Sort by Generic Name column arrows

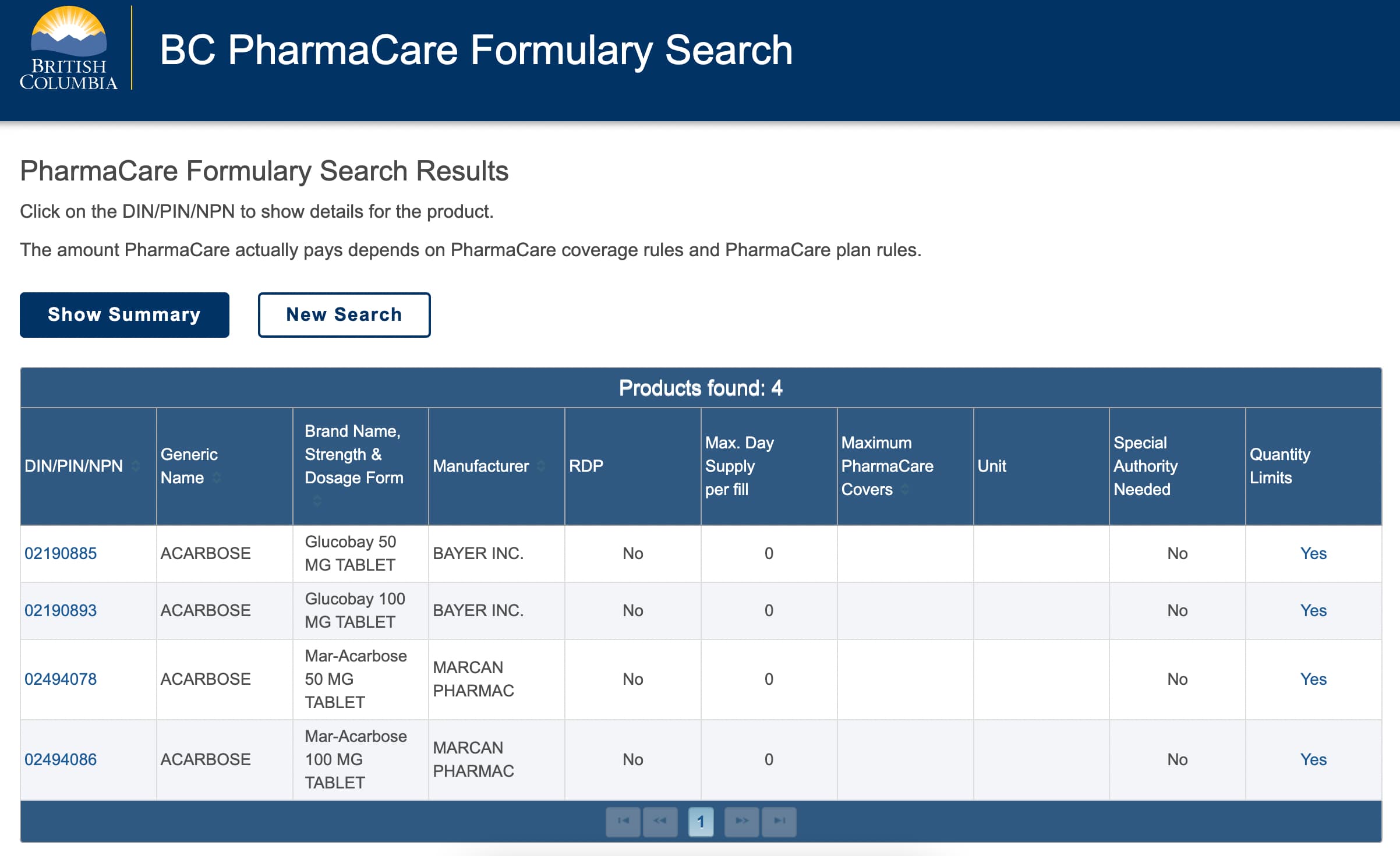click(217, 477)
